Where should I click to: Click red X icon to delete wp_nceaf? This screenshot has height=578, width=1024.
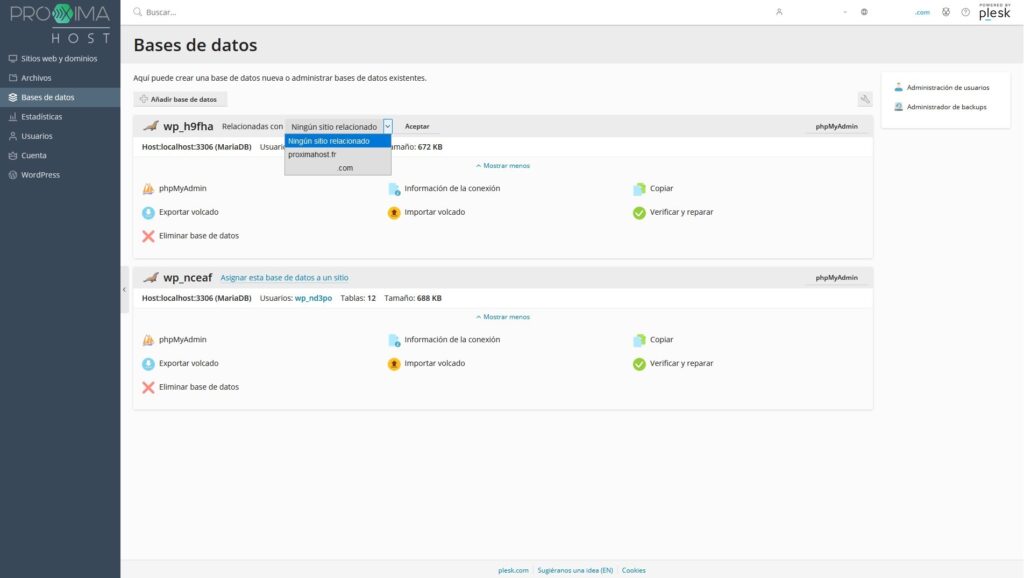click(x=148, y=387)
